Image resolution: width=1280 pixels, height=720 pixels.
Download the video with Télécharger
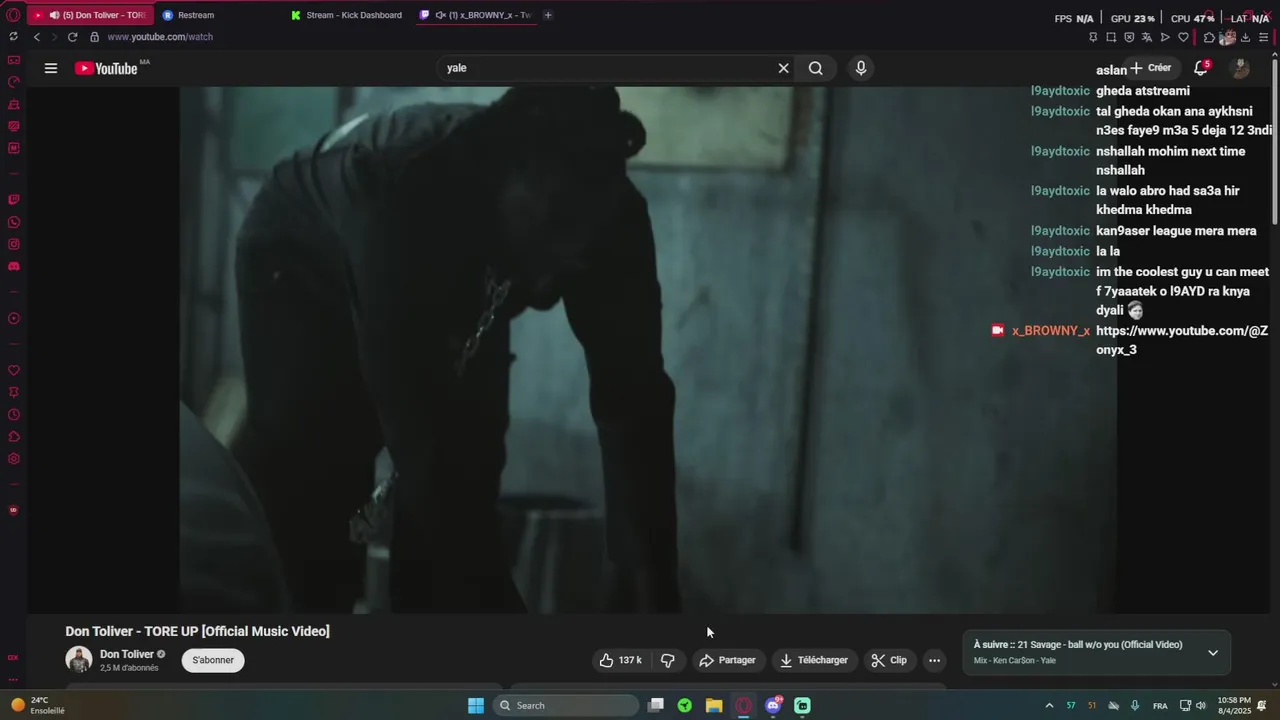[813, 660]
